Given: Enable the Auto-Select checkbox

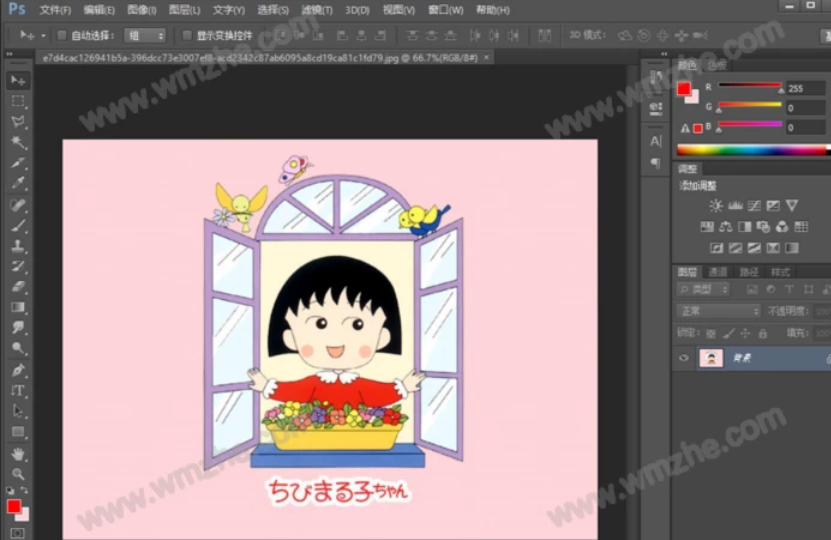Looking at the screenshot, I should pyautogui.click(x=61, y=36).
